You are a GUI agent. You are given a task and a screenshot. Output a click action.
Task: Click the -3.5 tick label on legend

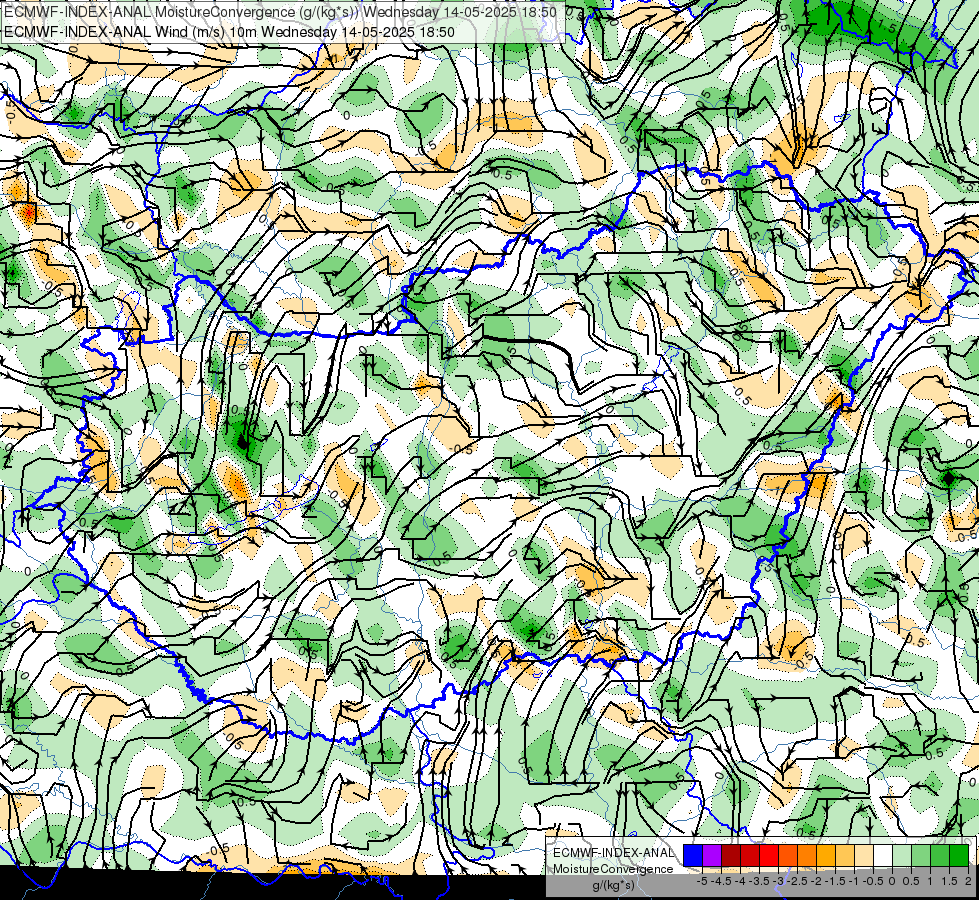click(x=760, y=881)
